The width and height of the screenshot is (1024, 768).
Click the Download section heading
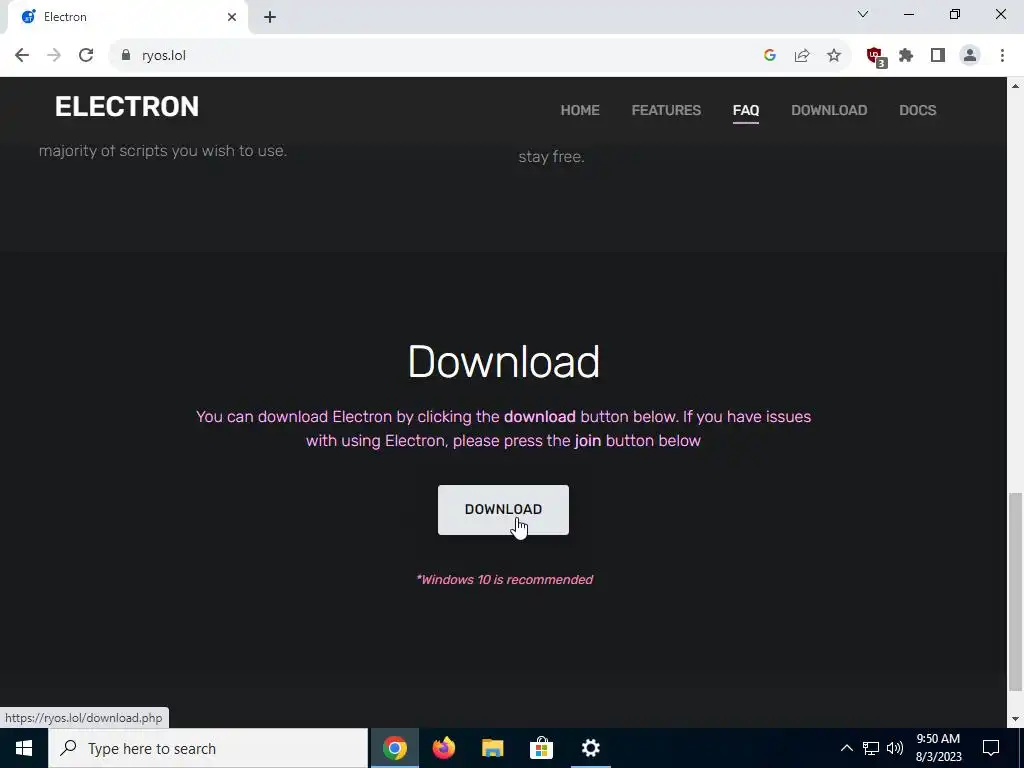pos(504,361)
